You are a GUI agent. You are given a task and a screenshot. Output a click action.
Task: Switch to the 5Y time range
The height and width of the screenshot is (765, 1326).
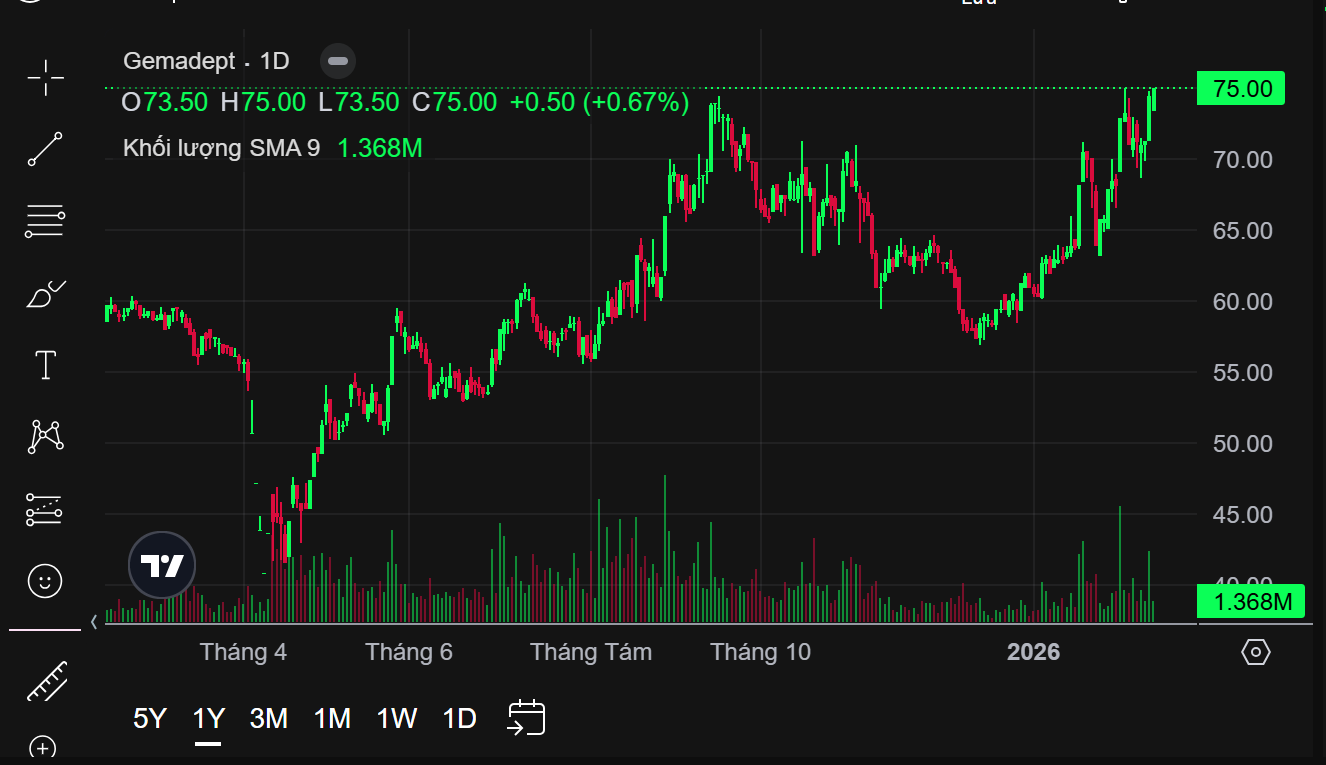point(150,718)
